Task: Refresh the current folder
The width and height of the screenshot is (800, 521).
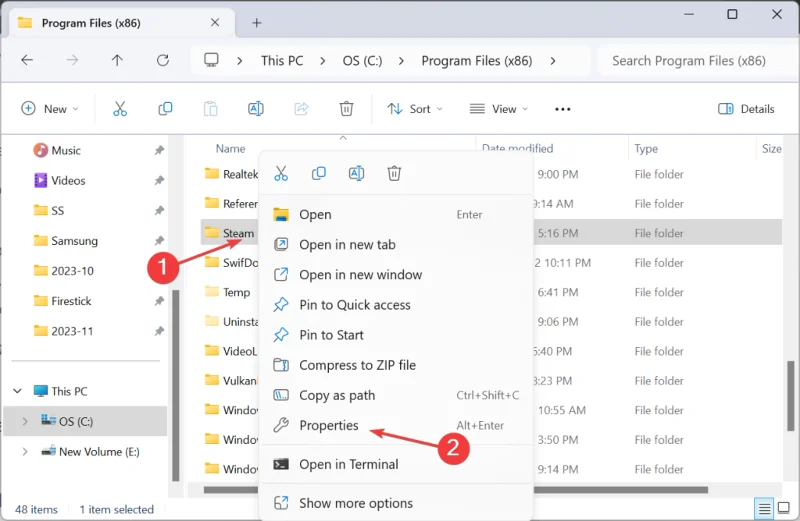Action: [x=163, y=60]
